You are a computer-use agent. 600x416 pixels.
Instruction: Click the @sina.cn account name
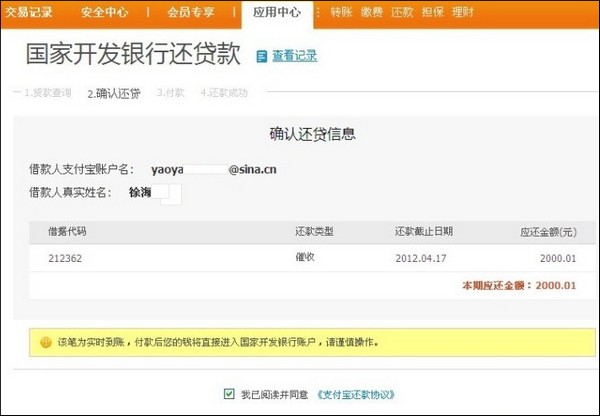214,170
